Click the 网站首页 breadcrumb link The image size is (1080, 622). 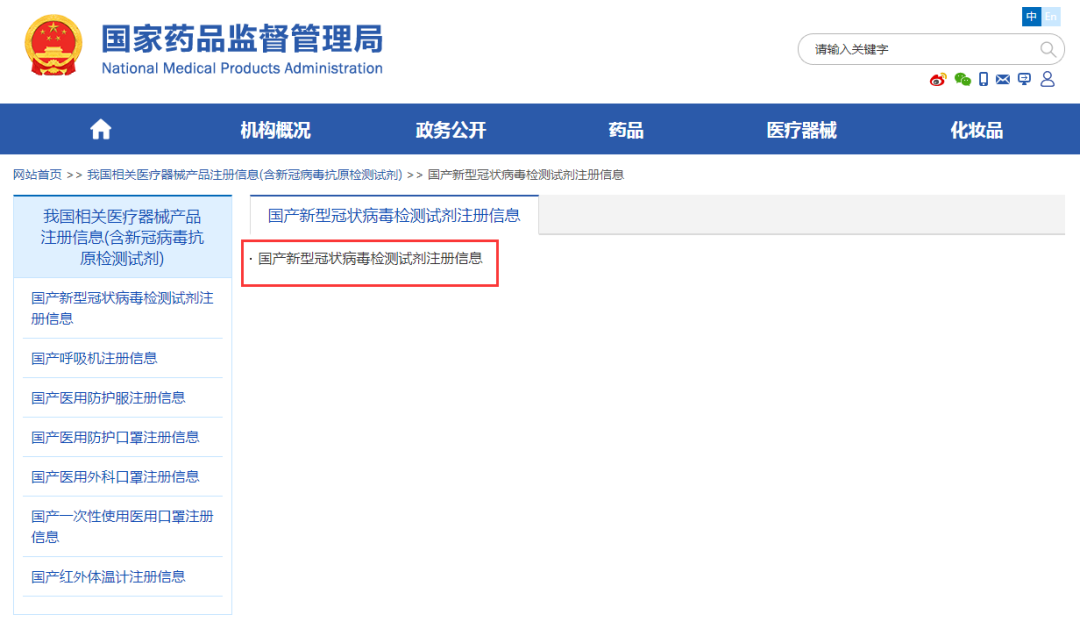click(37, 175)
